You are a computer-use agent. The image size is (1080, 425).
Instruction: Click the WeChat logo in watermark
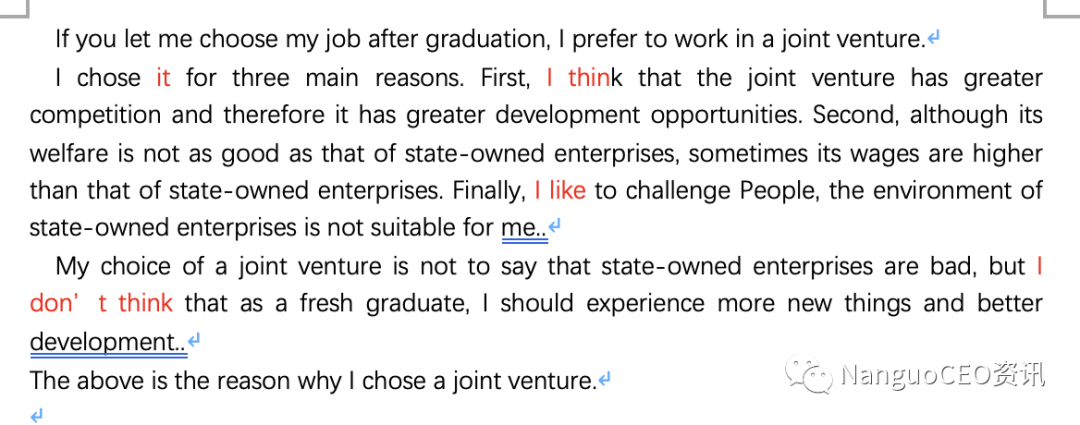(x=809, y=375)
